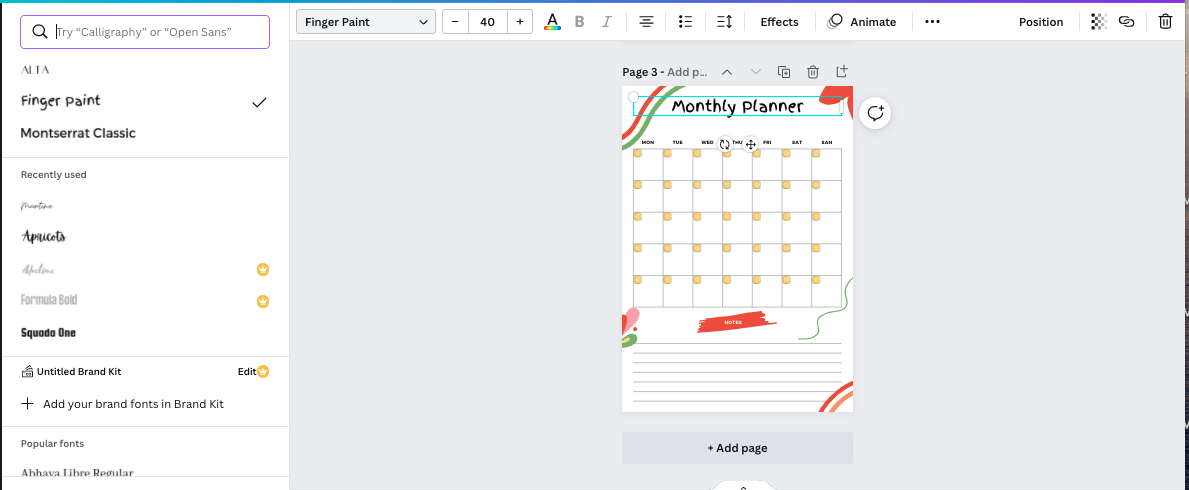Delete the selected element with the toolbar trash icon
This screenshot has height=490, width=1189.
pos(1165,22)
